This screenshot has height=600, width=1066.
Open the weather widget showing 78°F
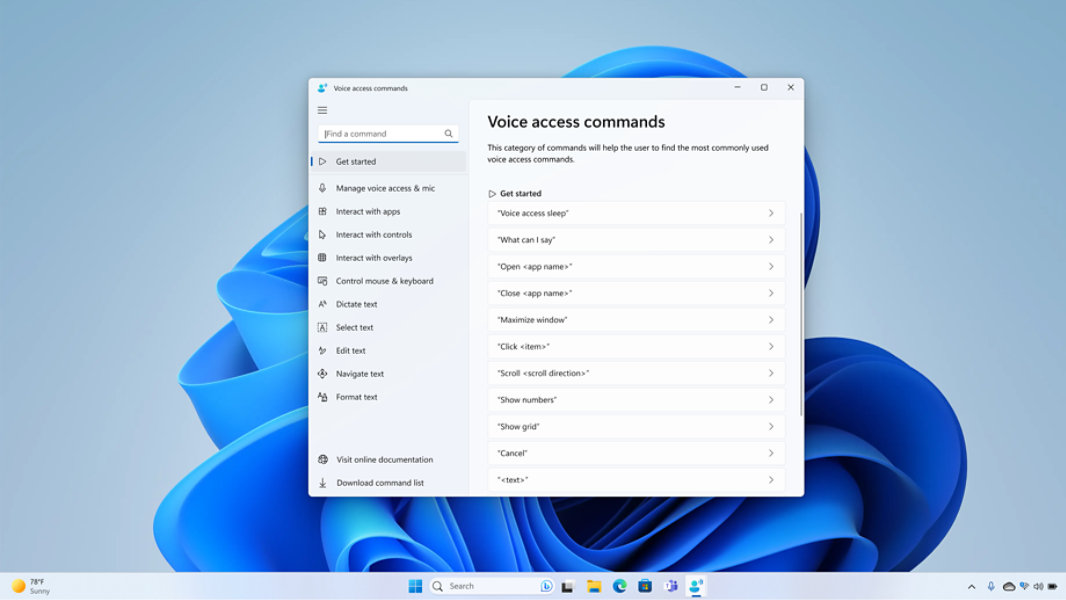31,586
